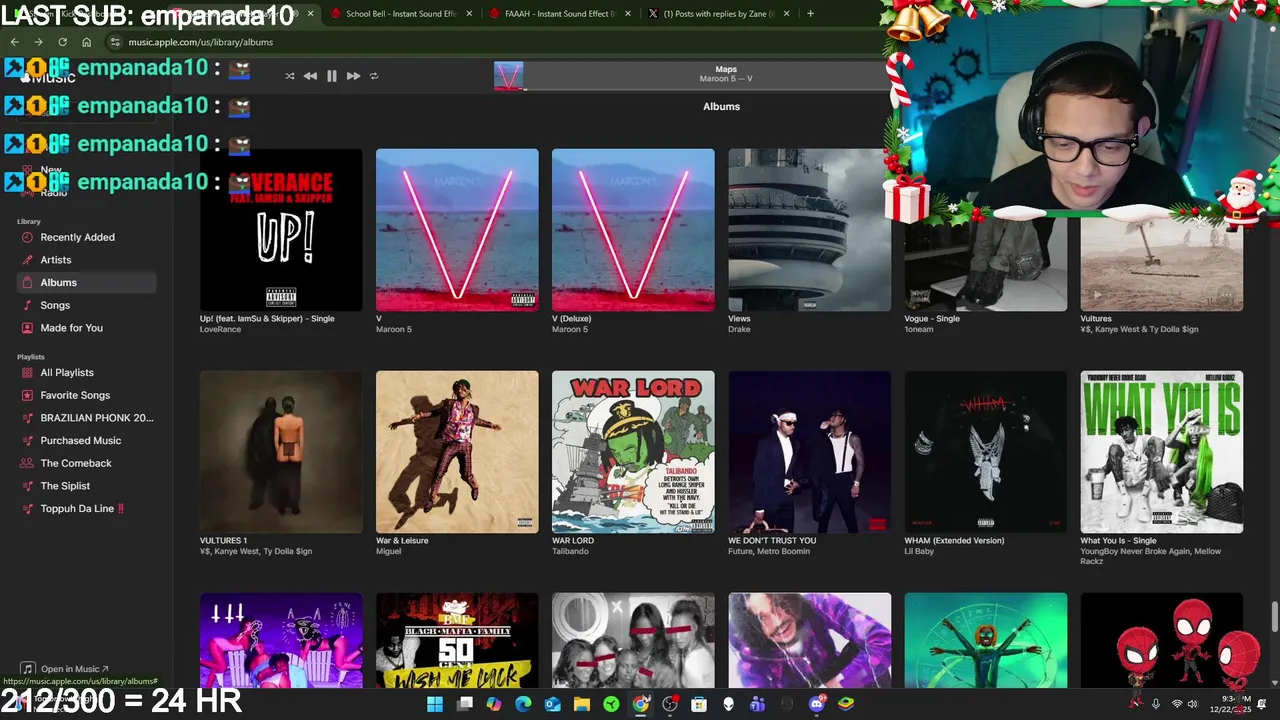Screen dimensions: 1280x720
Task: Open Microsoft Store from the taskbar
Action: coord(699,704)
